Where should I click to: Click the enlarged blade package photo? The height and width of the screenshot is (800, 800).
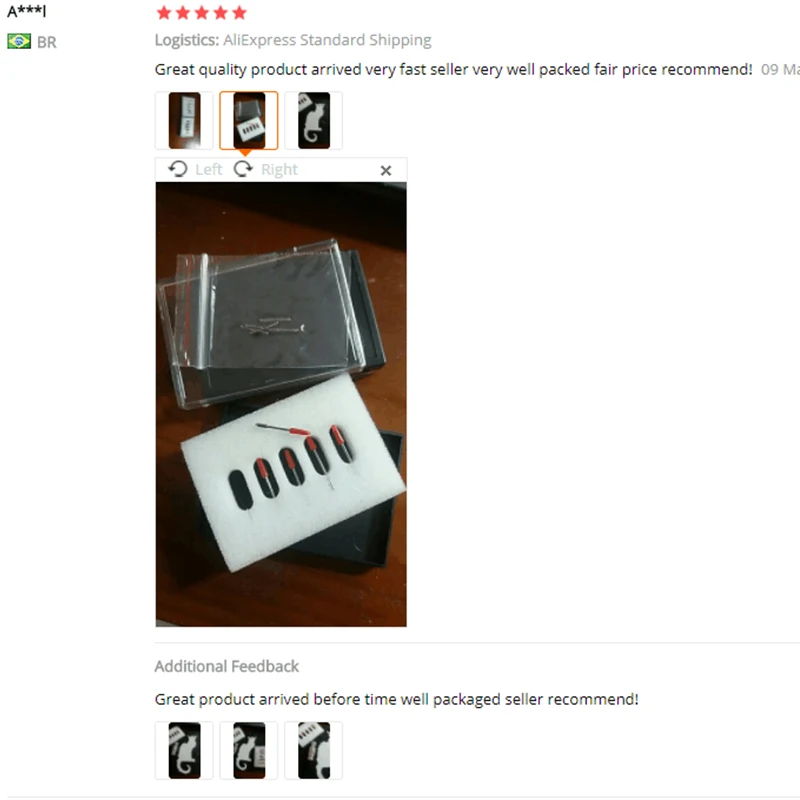[x=281, y=404]
